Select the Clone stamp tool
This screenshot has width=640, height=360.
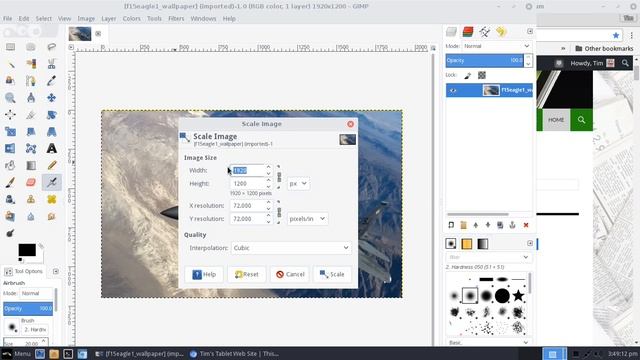31,199
